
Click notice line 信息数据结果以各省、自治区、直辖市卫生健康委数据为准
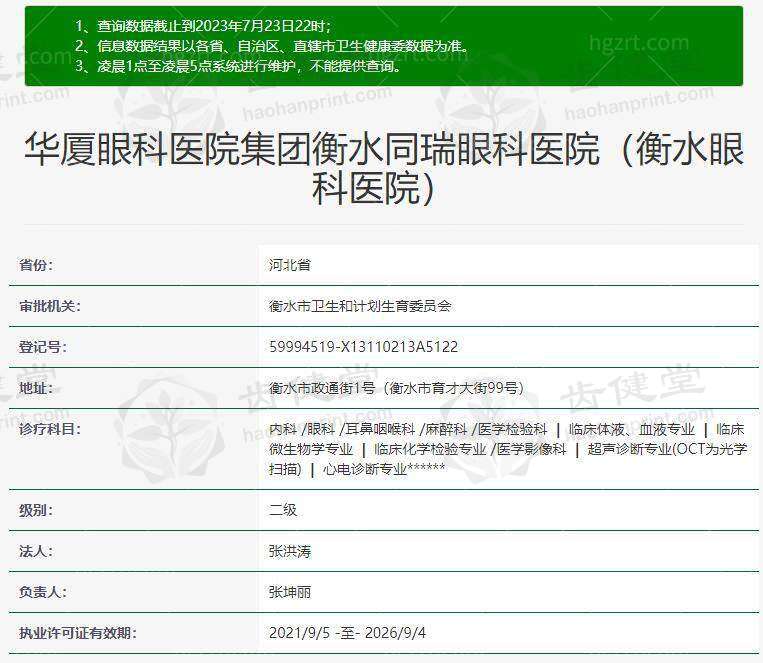(272, 46)
